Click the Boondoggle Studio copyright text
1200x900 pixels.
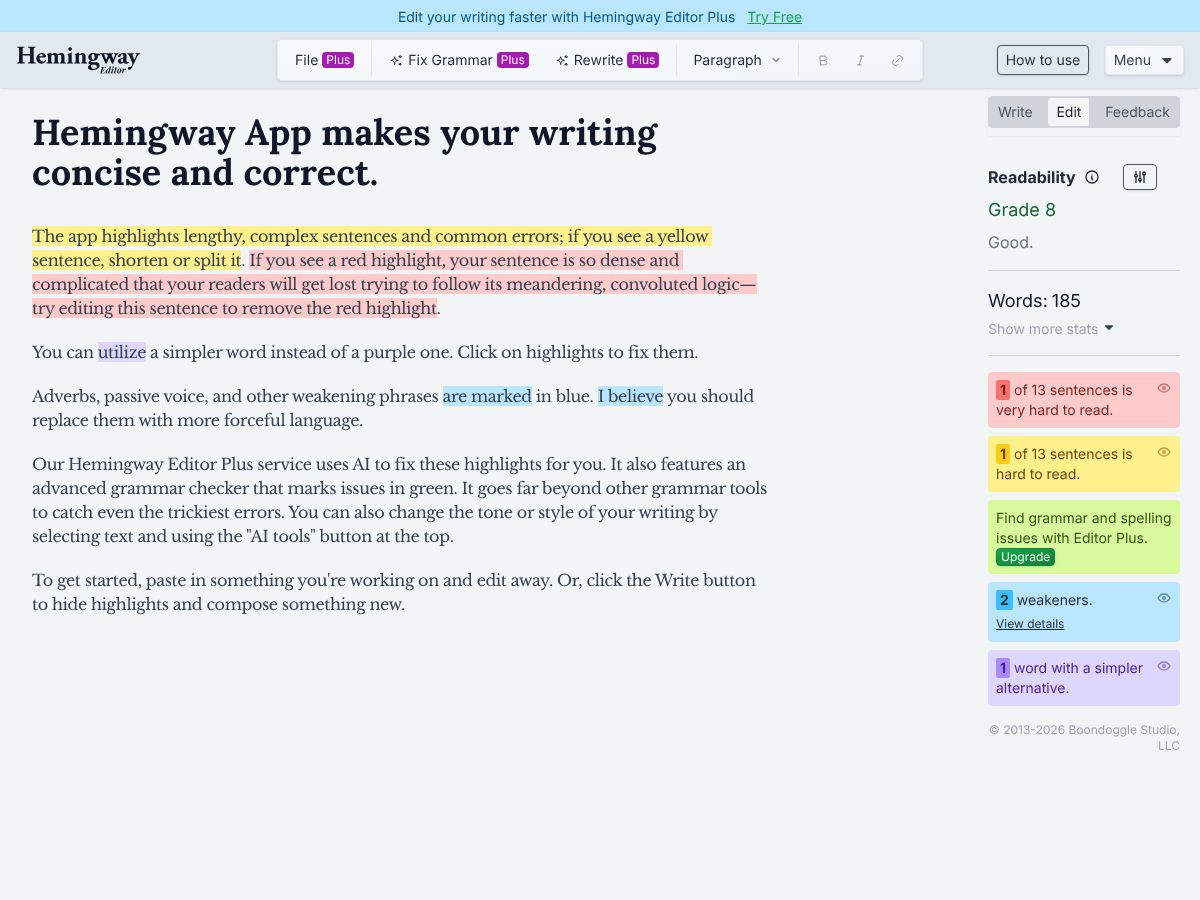pos(1084,737)
